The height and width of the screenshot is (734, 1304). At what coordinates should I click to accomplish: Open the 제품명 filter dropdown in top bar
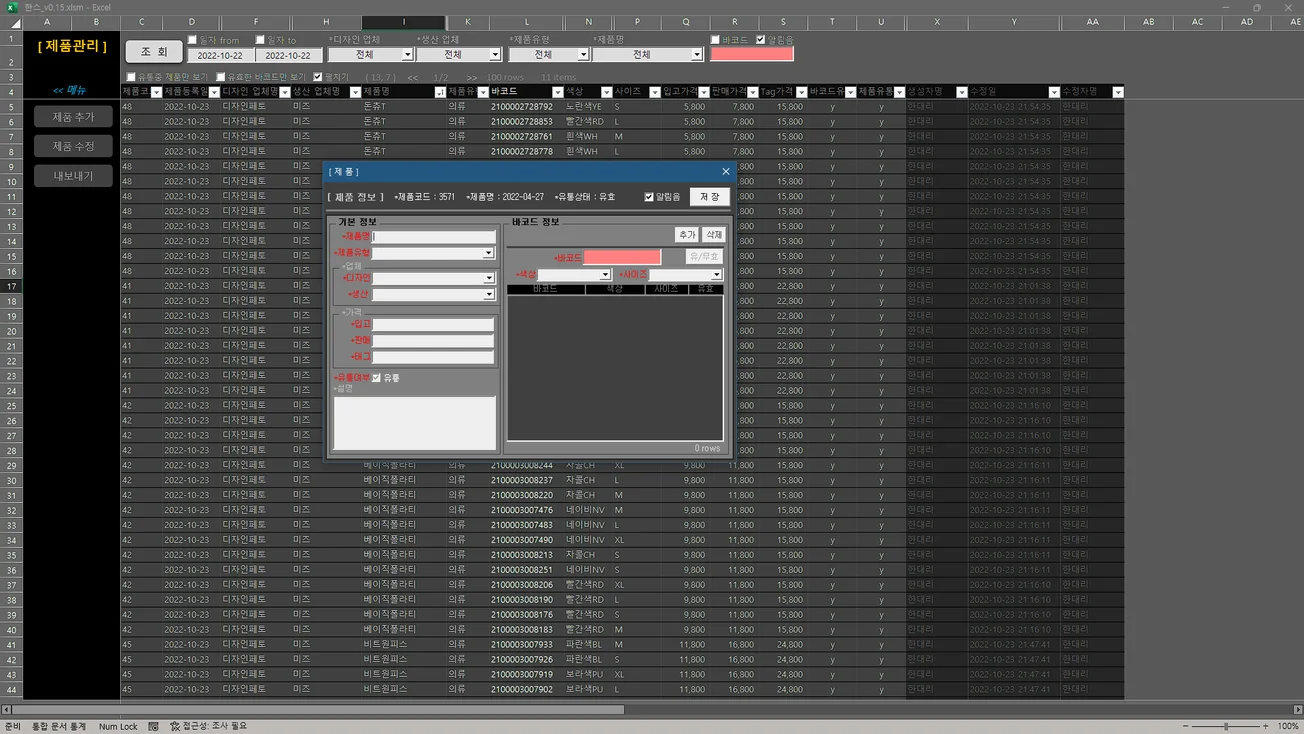click(x=697, y=55)
